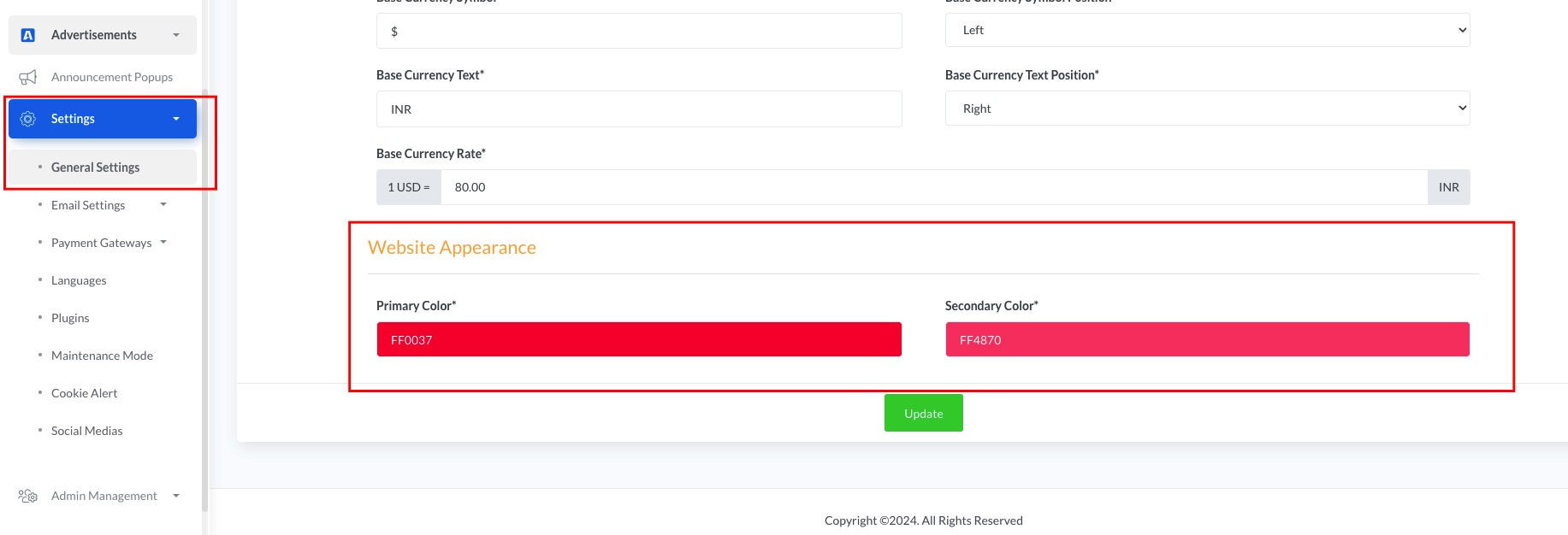The width and height of the screenshot is (1568, 535).
Task: Click the Settings gear icon
Action: coord(28,119)
